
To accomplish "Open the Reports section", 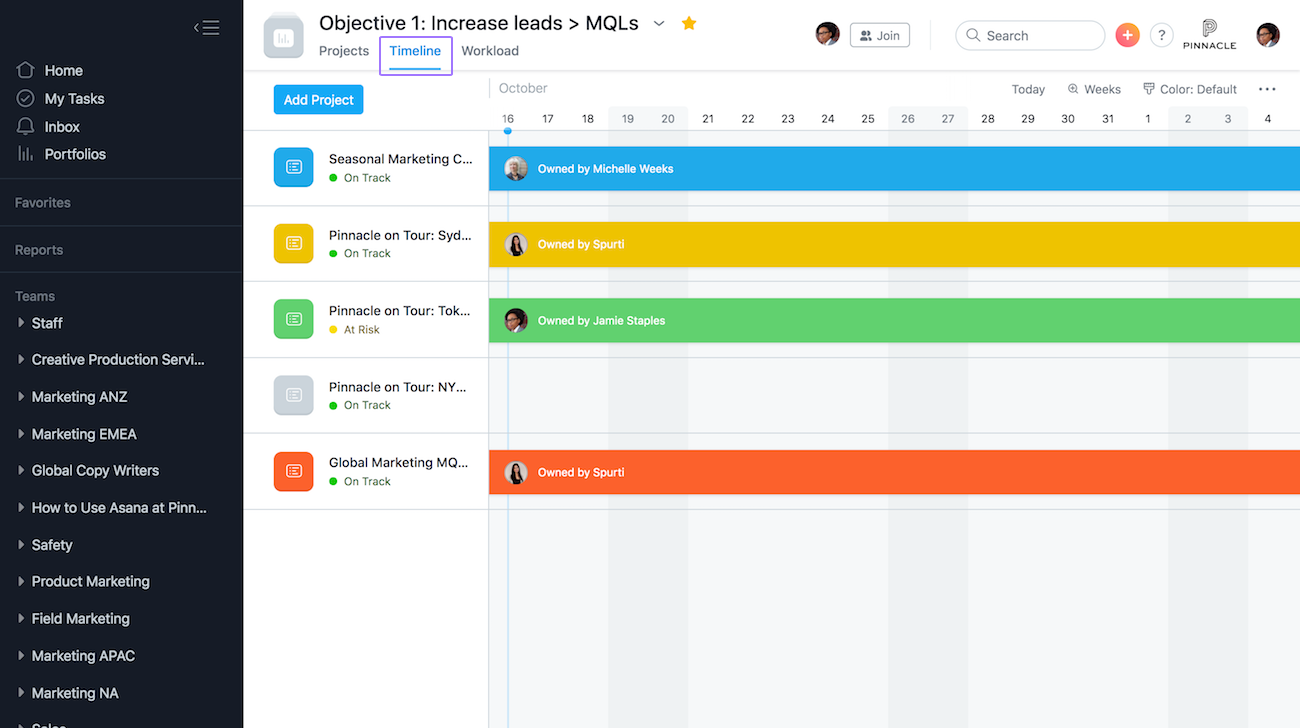I will pos(39,250).
